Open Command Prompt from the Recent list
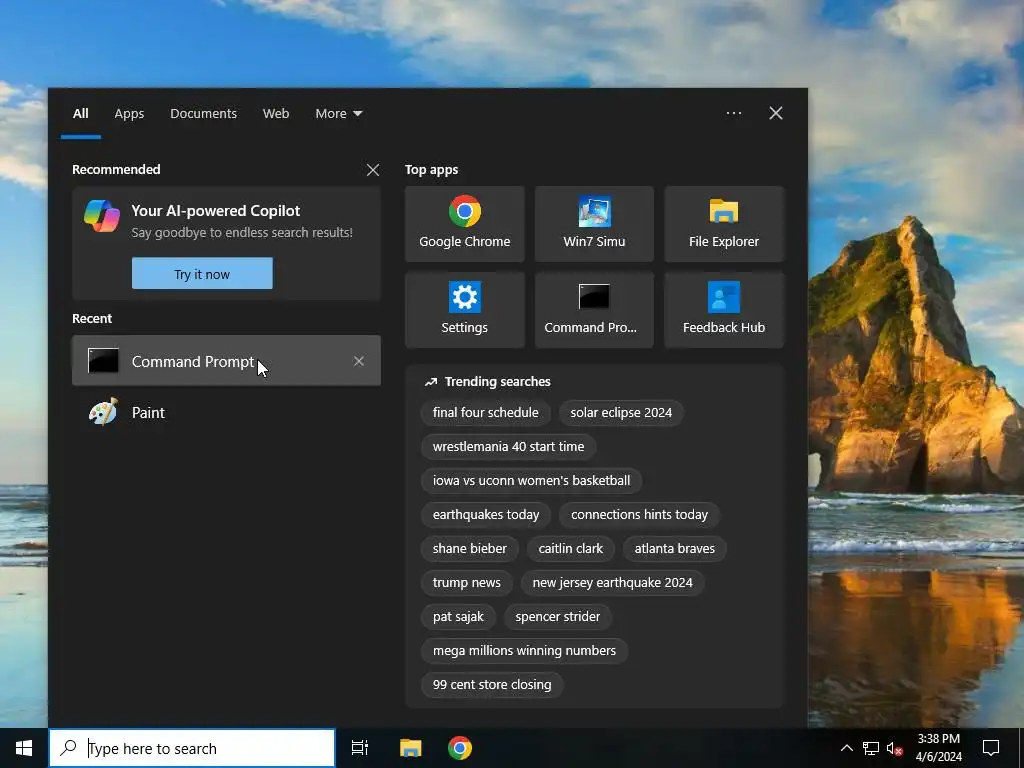Image resolution: width=1024 pixels, height=768 pixels. [226, 361]
